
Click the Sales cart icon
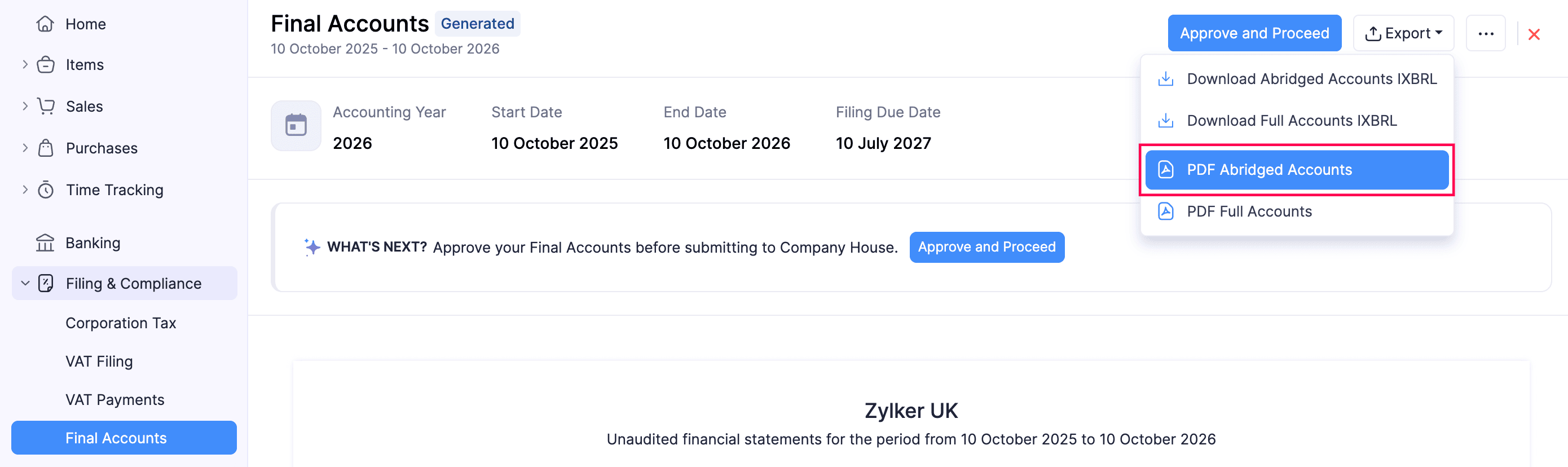(46, 106)
